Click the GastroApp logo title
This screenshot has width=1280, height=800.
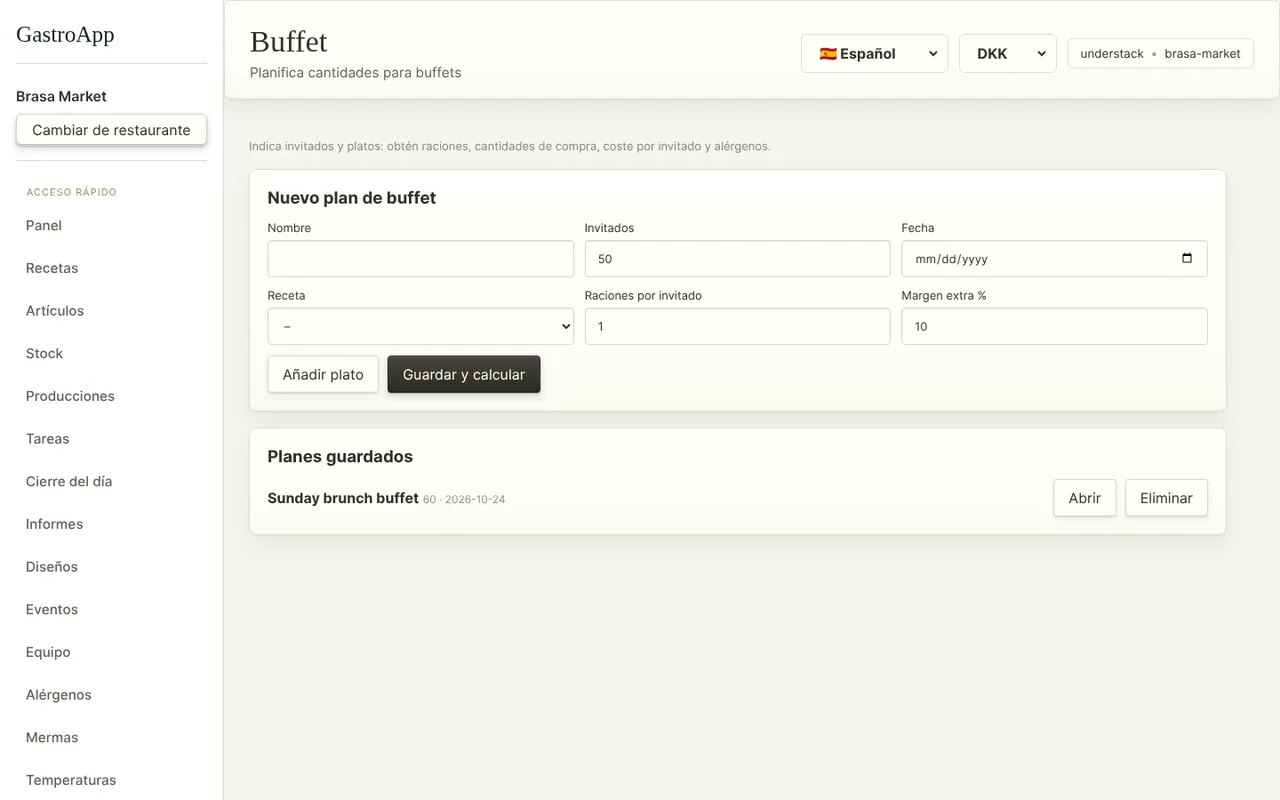(x=65, y=34)
